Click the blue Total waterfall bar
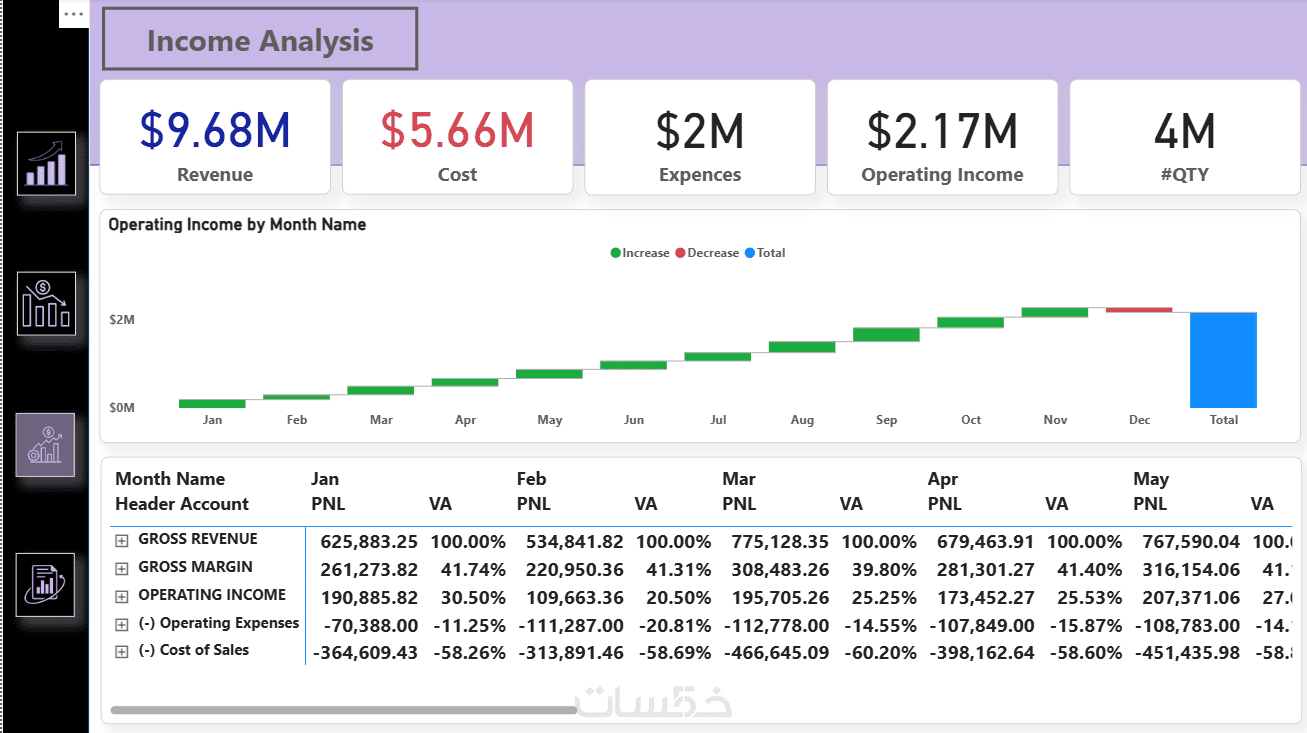Viewport: 1307px width, 733px height. (1223, 360)
